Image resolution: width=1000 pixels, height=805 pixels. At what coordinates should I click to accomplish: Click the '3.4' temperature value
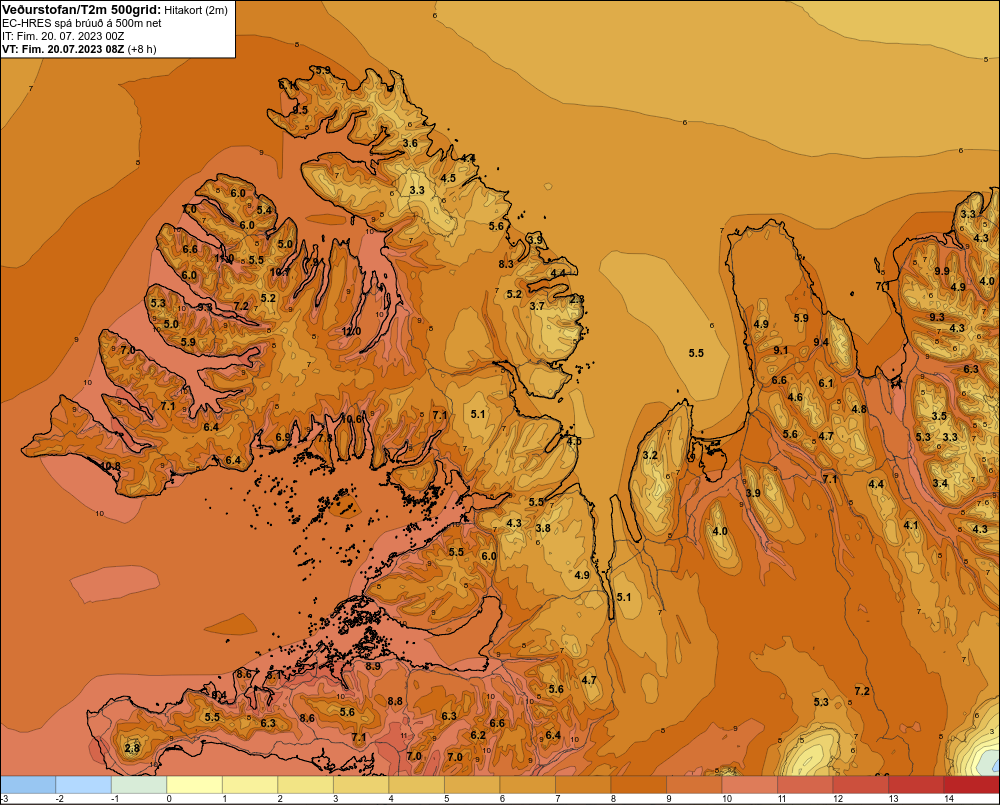point(940,483)
